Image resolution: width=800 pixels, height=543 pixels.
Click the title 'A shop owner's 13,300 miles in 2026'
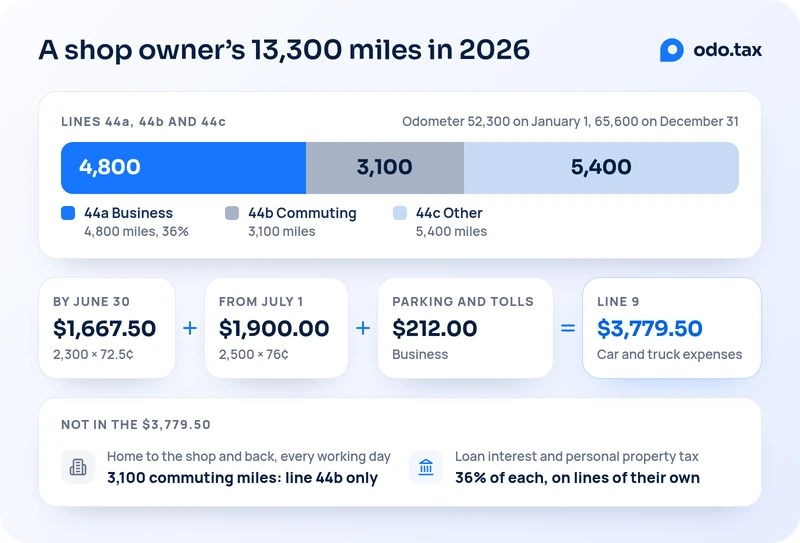(x=284, y=50)
